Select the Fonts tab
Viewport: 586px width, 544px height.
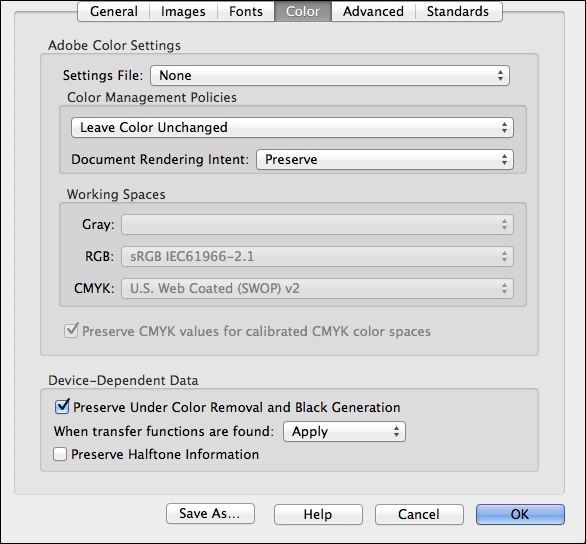[246, 12]
